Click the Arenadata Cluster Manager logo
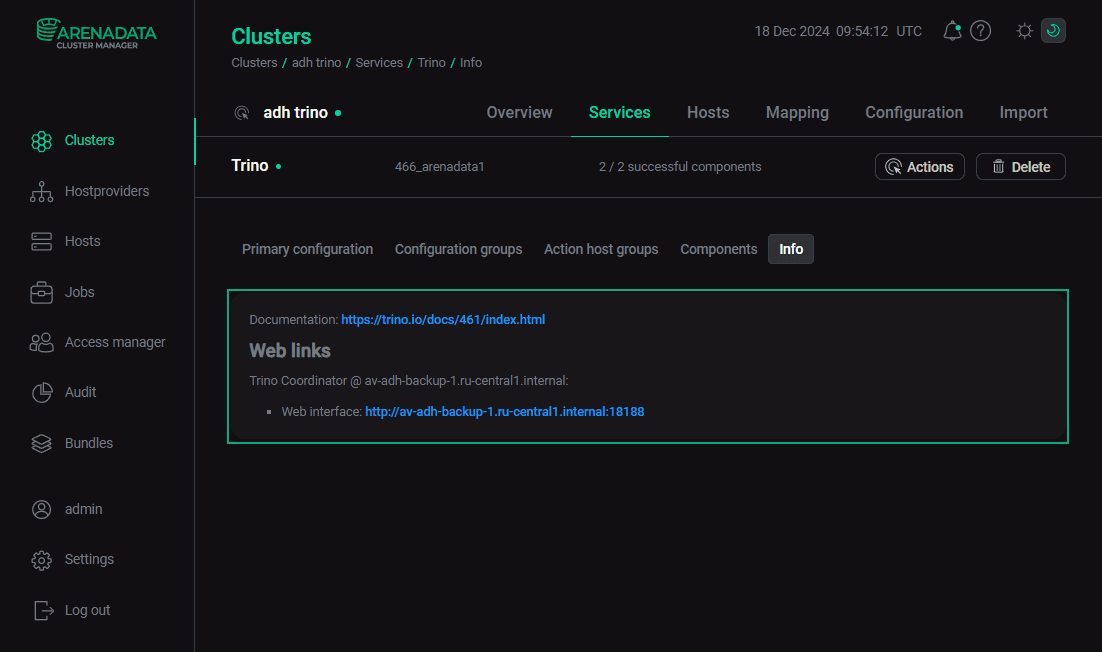Screen dimensions: 1102x652 [x=96, y=34]
